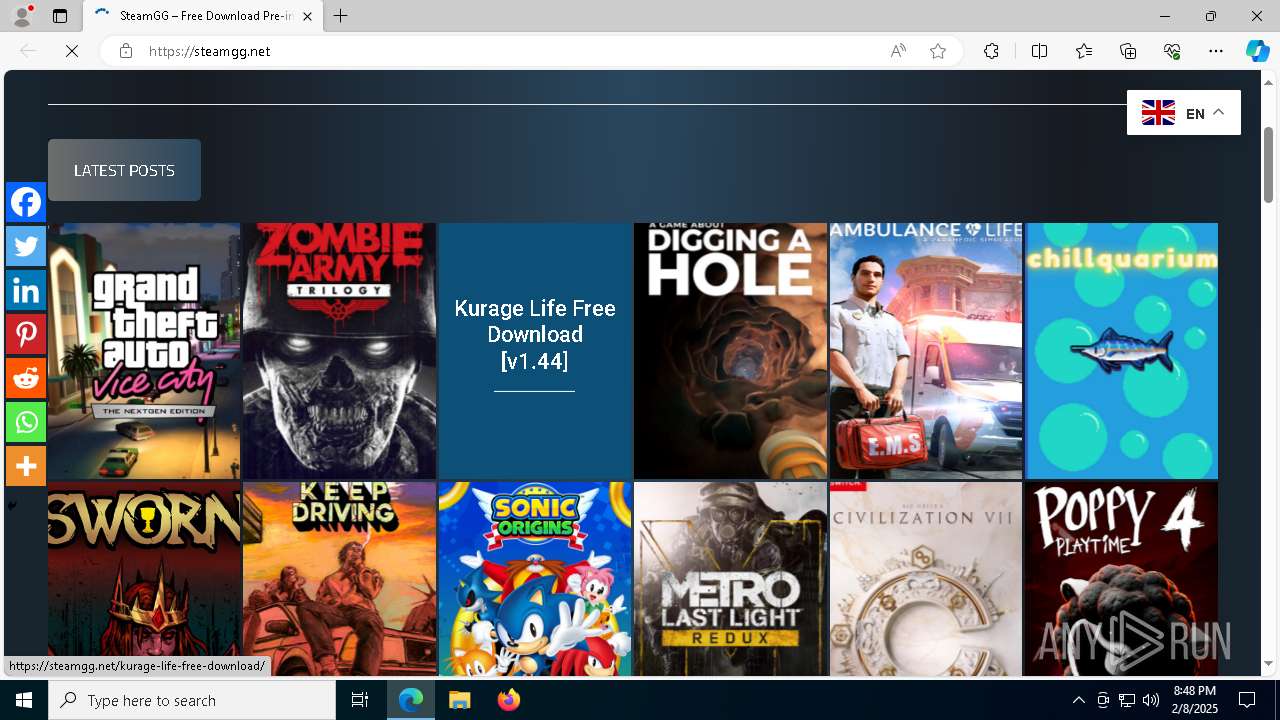Open Grand Theft Auto Vice City post
The image size is (1280, 720).
pos(144,351)
